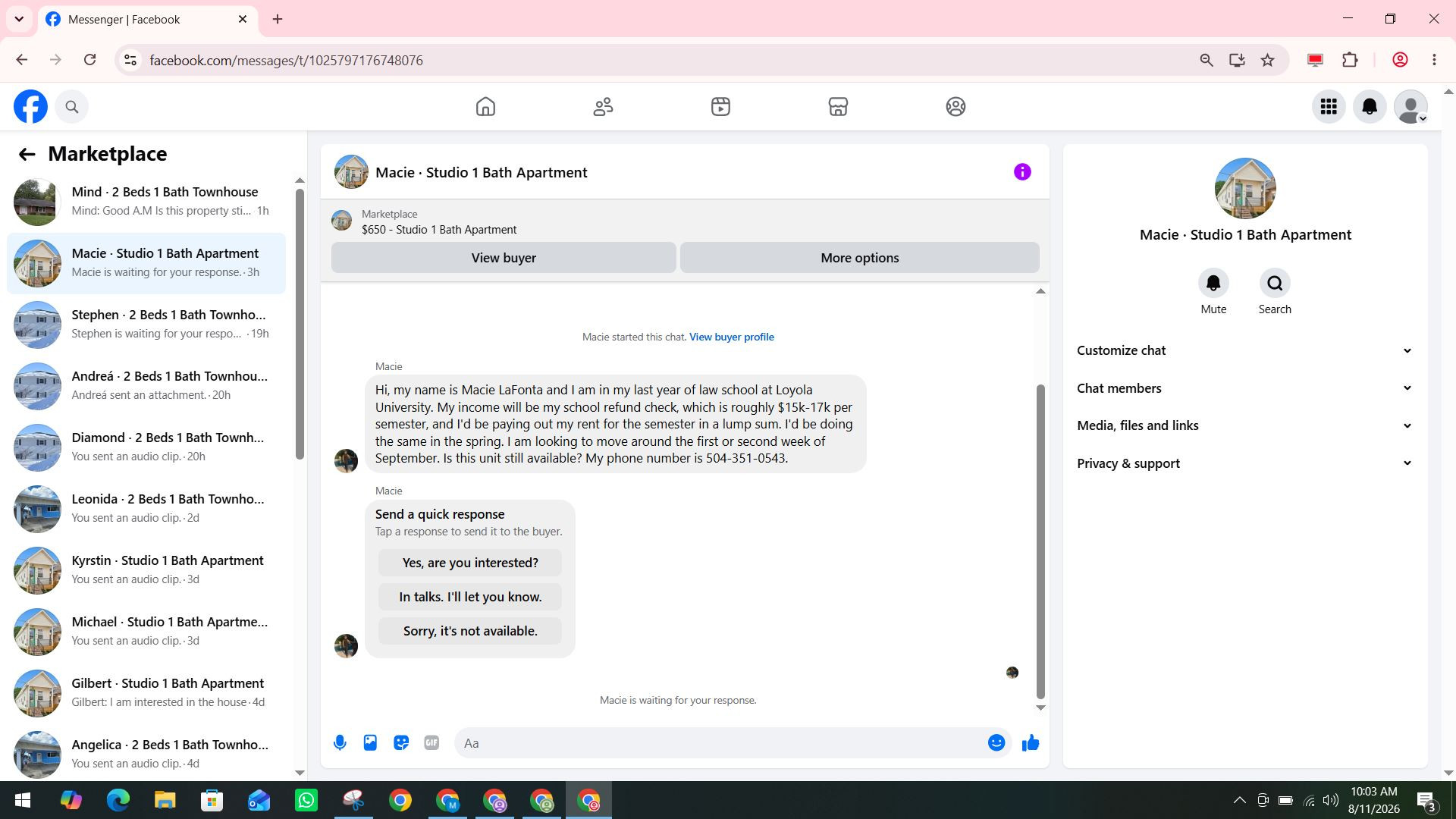Open Chrome three-dot menu

point(1434,61)
